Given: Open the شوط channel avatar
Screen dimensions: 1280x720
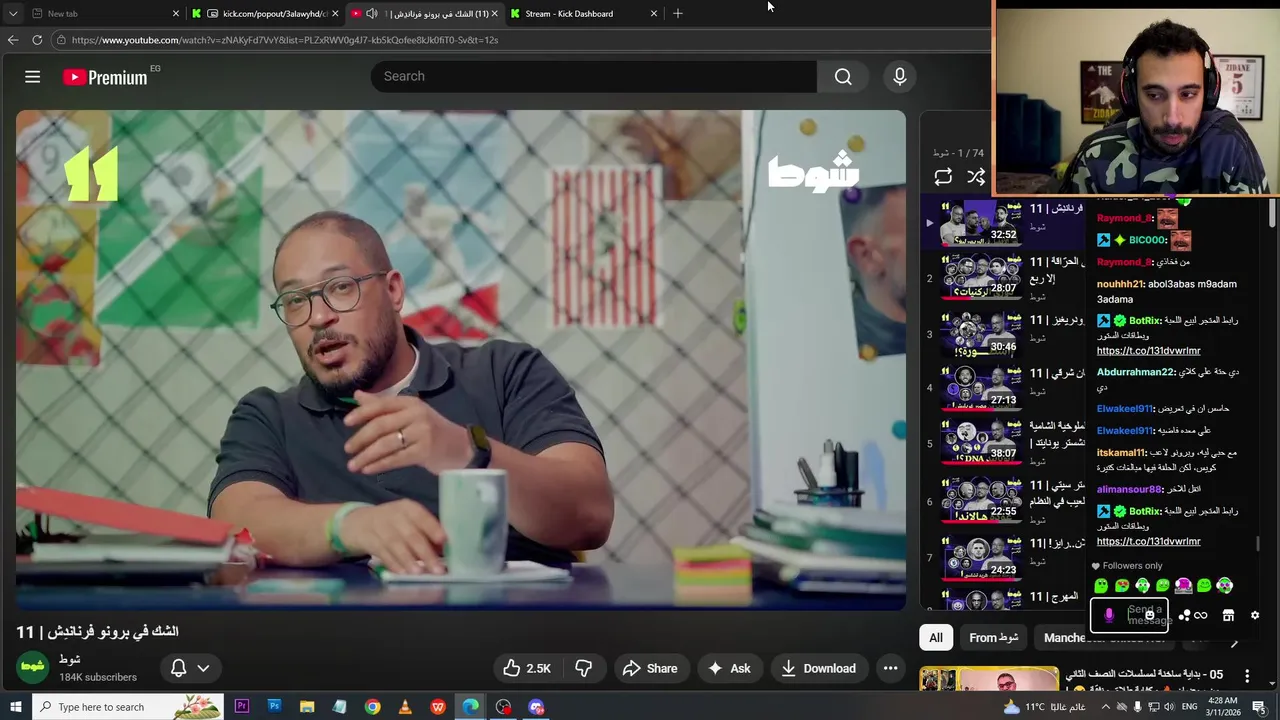Looking at the screenshot, I should 32,667.
